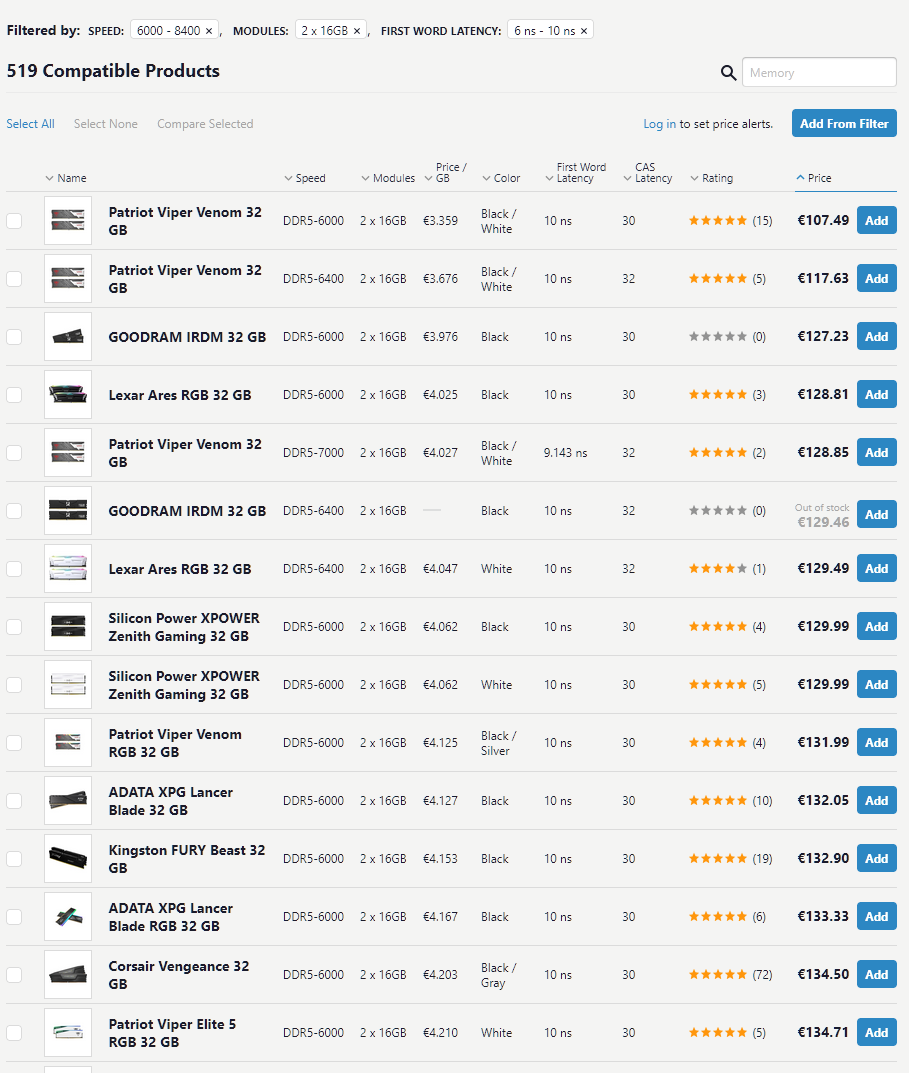Sort by Modules column header

pos(388,178)
